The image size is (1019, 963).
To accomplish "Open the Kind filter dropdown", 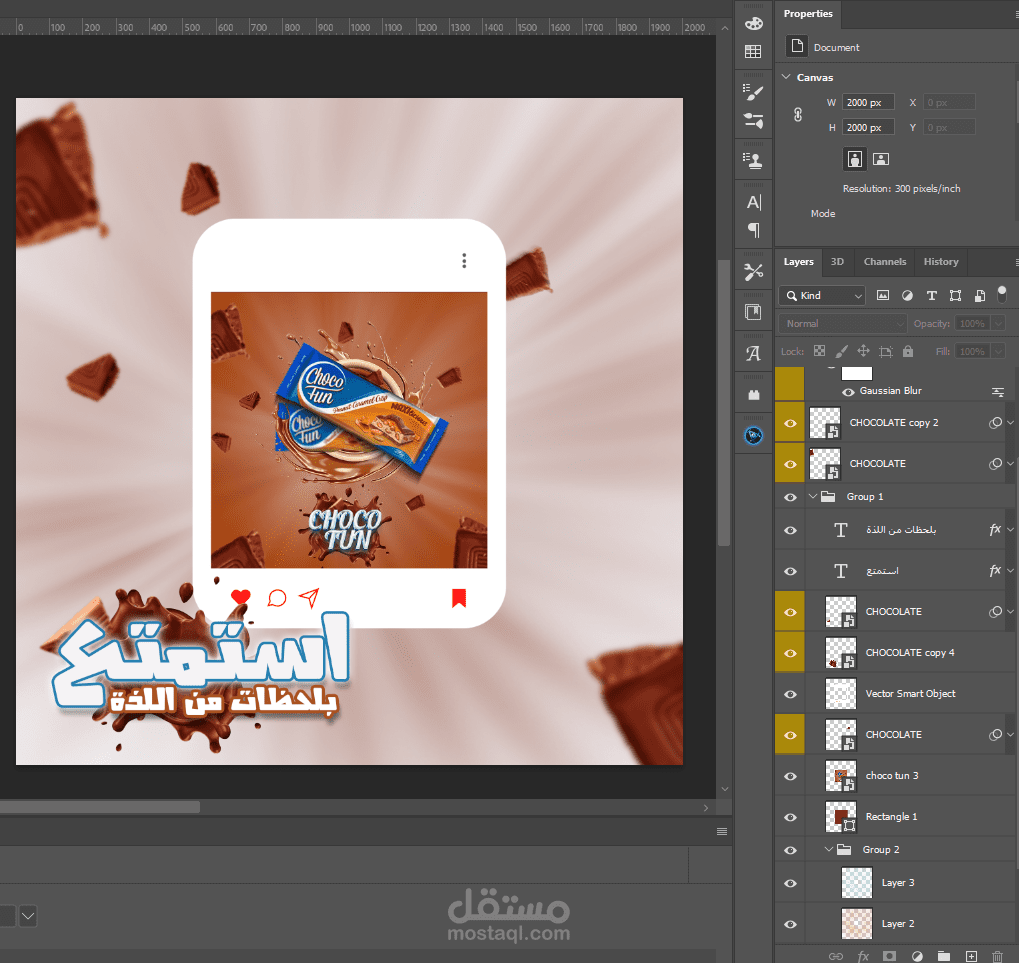I will tap(822, 296).
